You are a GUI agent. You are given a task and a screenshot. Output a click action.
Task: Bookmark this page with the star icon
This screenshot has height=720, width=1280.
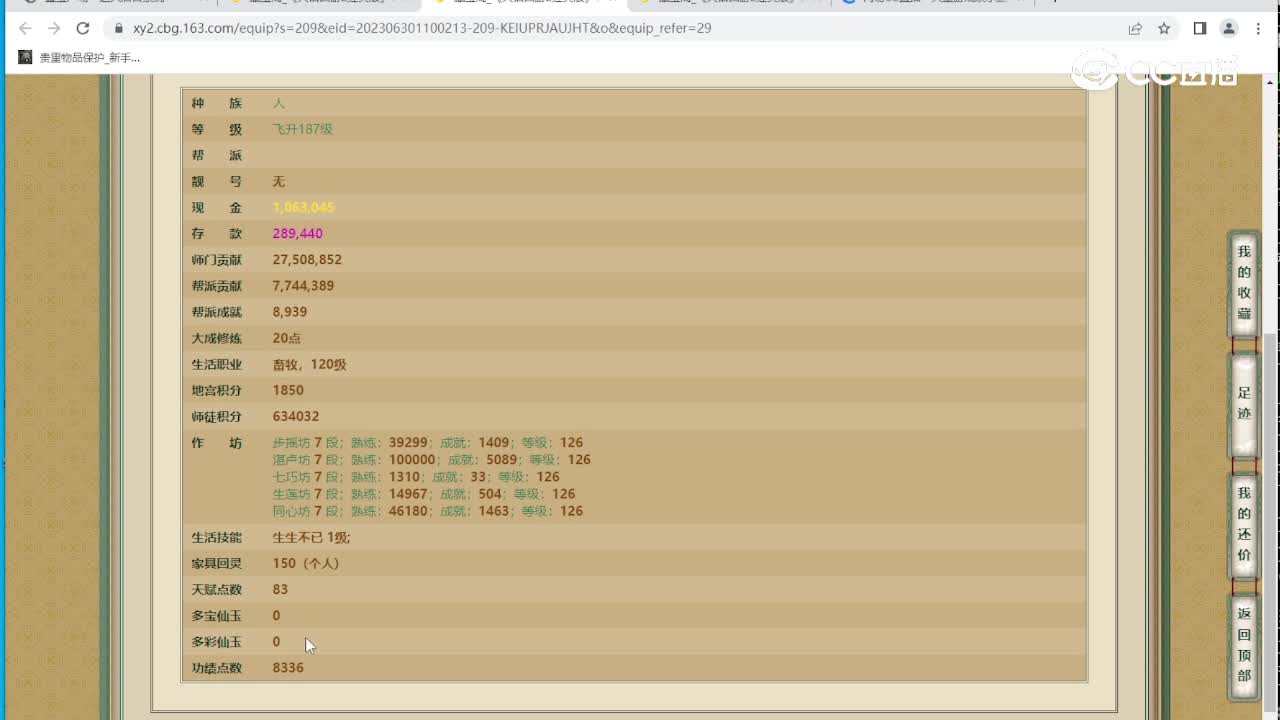1164,28
